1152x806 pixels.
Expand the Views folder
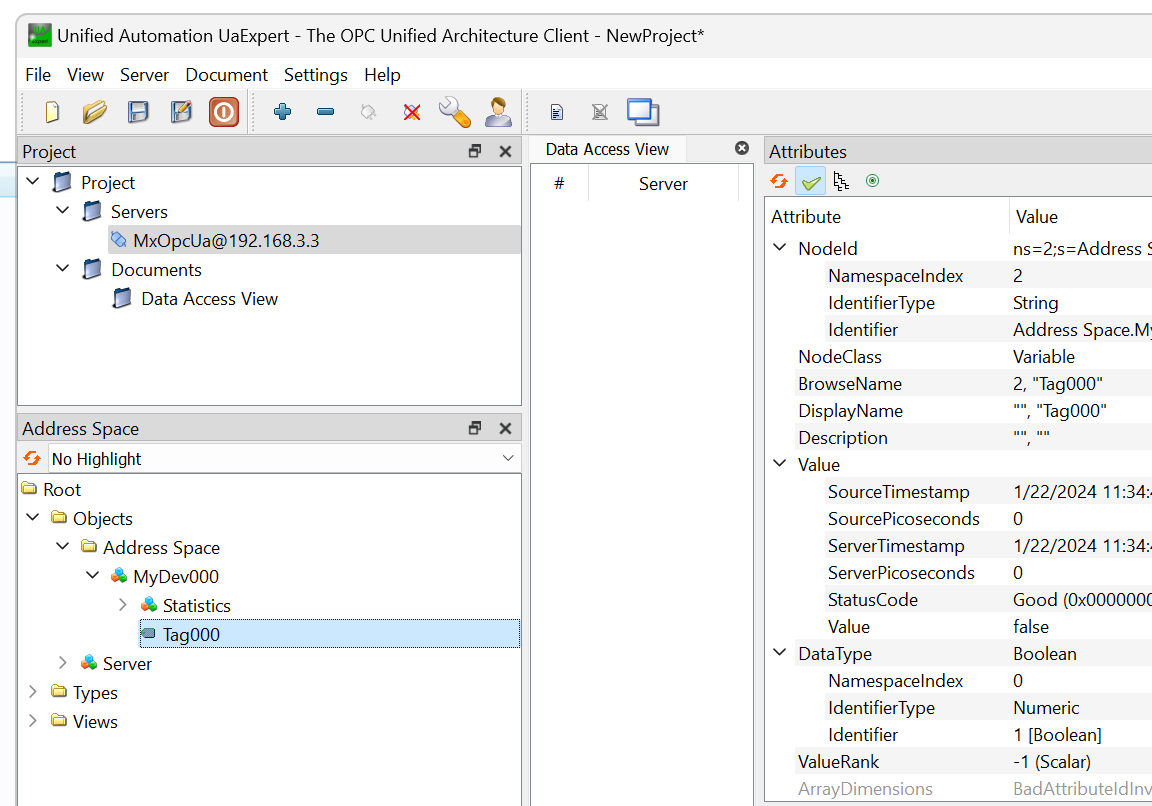coord(32,721)
